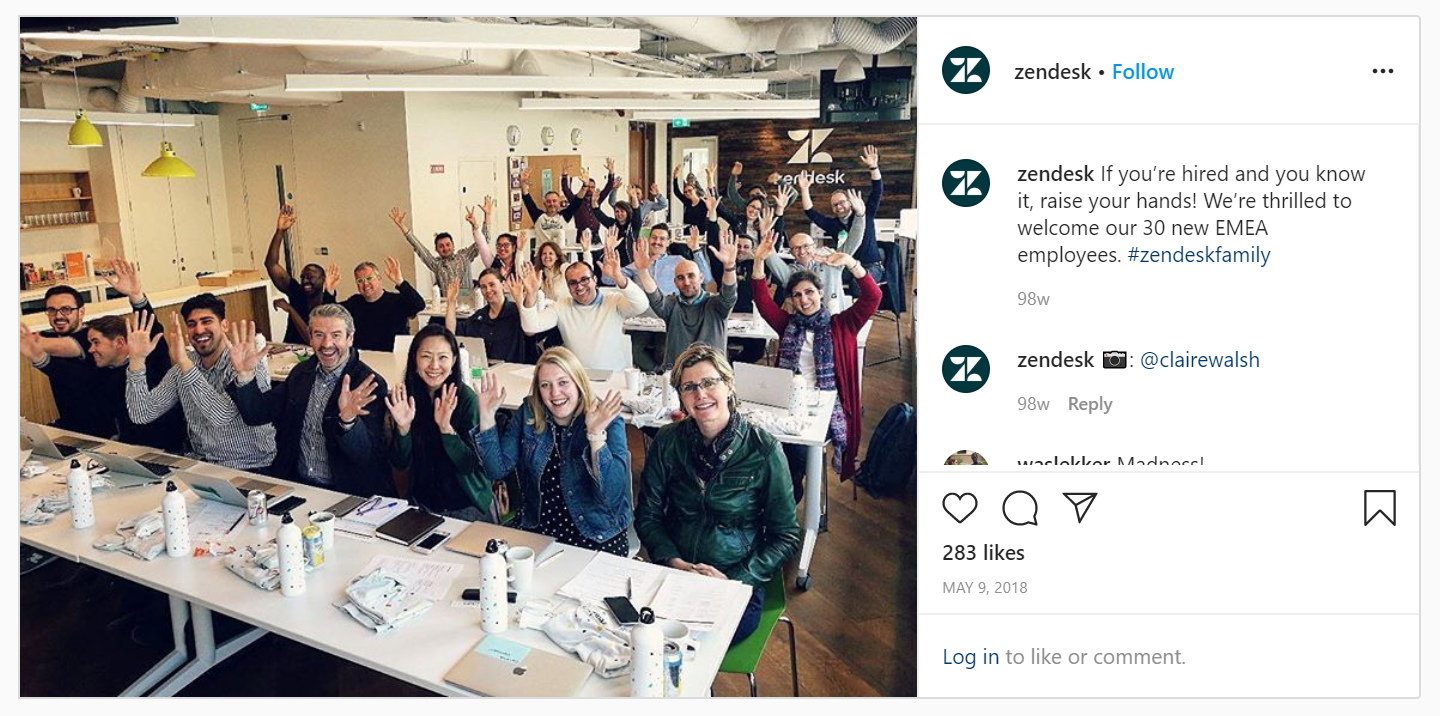Click the zendesk avatar beside the photo credit comment

coord(966,369)
